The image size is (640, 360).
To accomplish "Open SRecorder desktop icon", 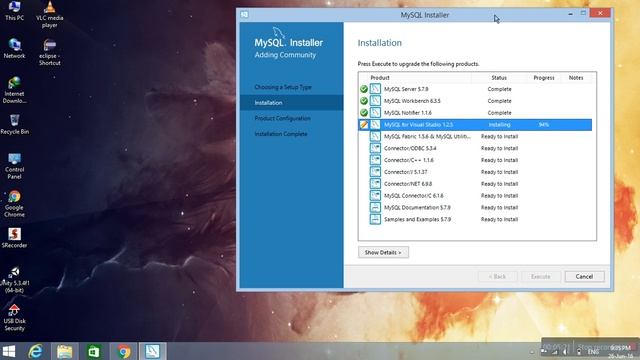I will 14,238.
